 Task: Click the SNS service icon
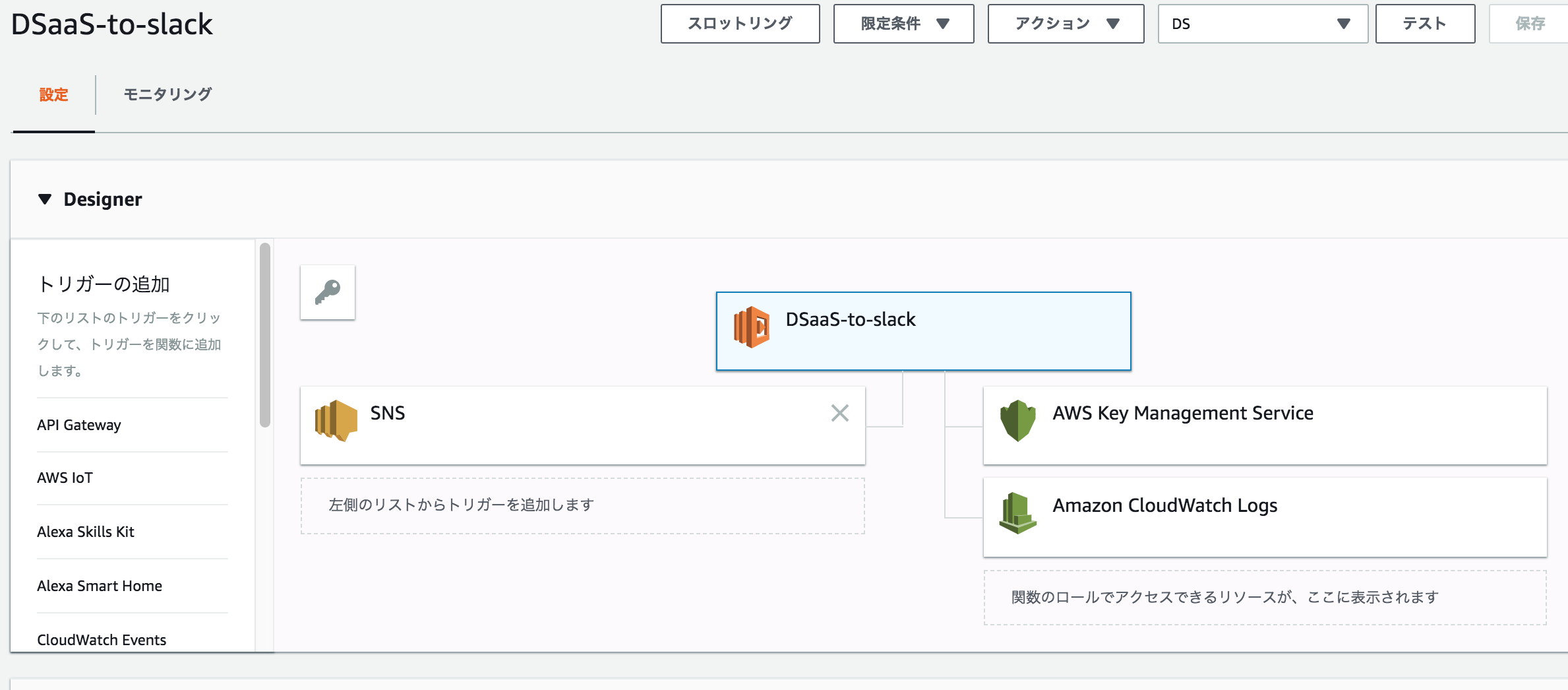[336, 420]
